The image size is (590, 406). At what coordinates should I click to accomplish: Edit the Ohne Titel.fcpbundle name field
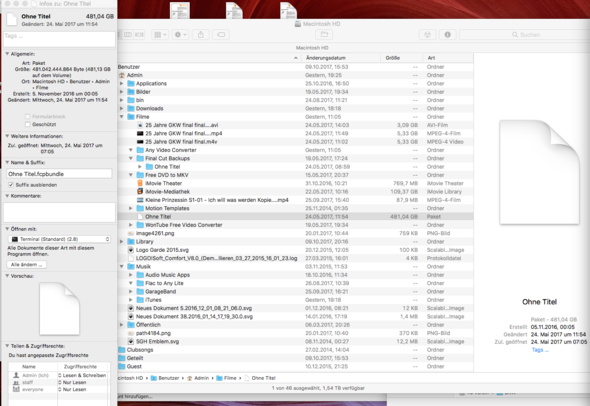pyautogui.click(x=59, y=174)
